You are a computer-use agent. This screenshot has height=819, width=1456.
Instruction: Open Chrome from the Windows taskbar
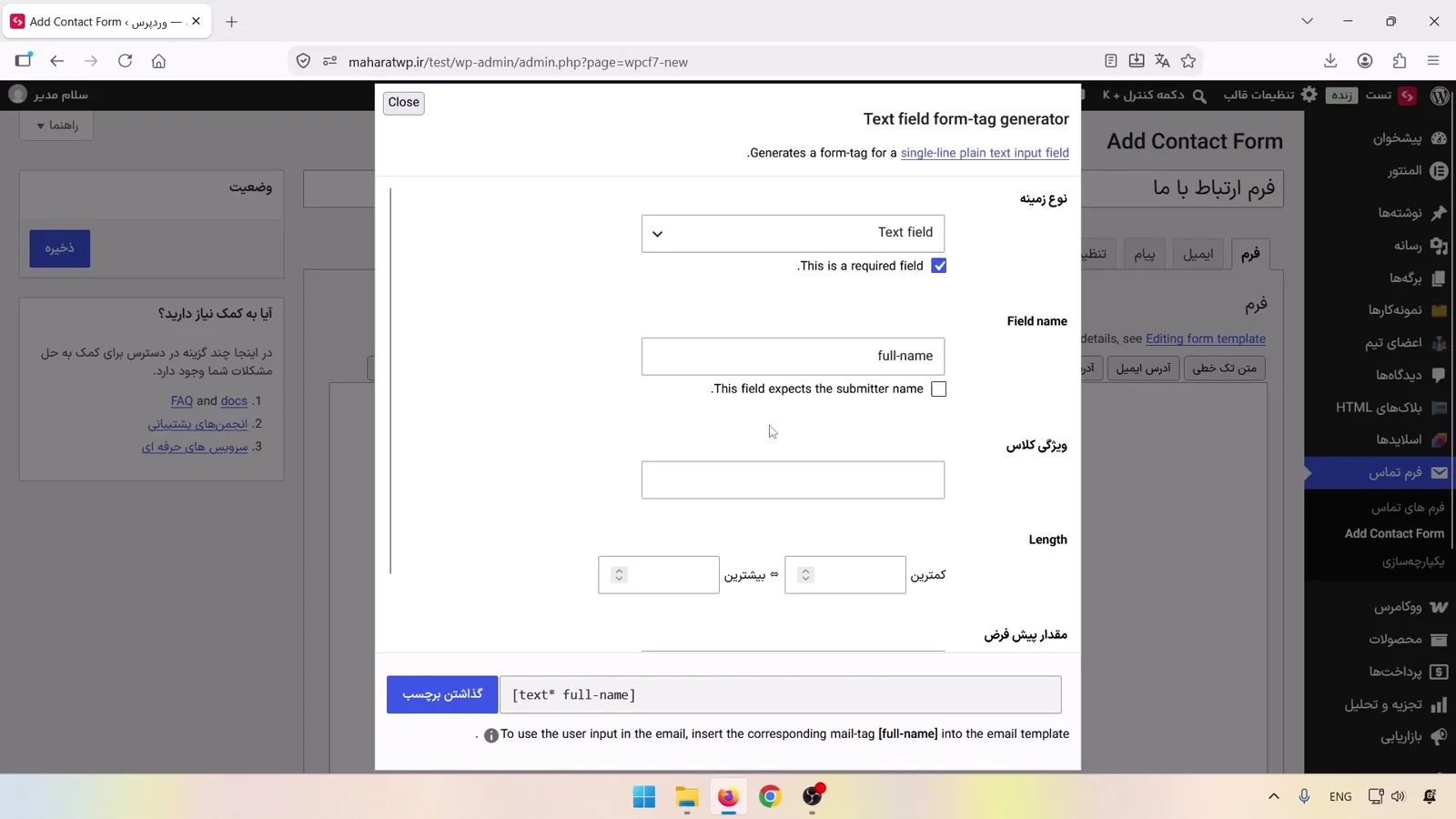[770, 796]
